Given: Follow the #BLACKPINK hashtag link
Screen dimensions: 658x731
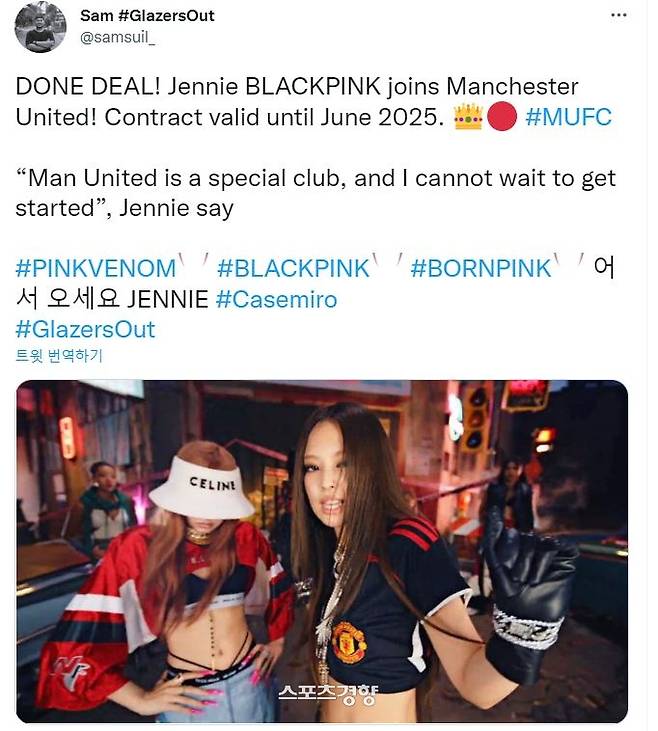Looking at the screenshot, I should [x=293, y=269].
